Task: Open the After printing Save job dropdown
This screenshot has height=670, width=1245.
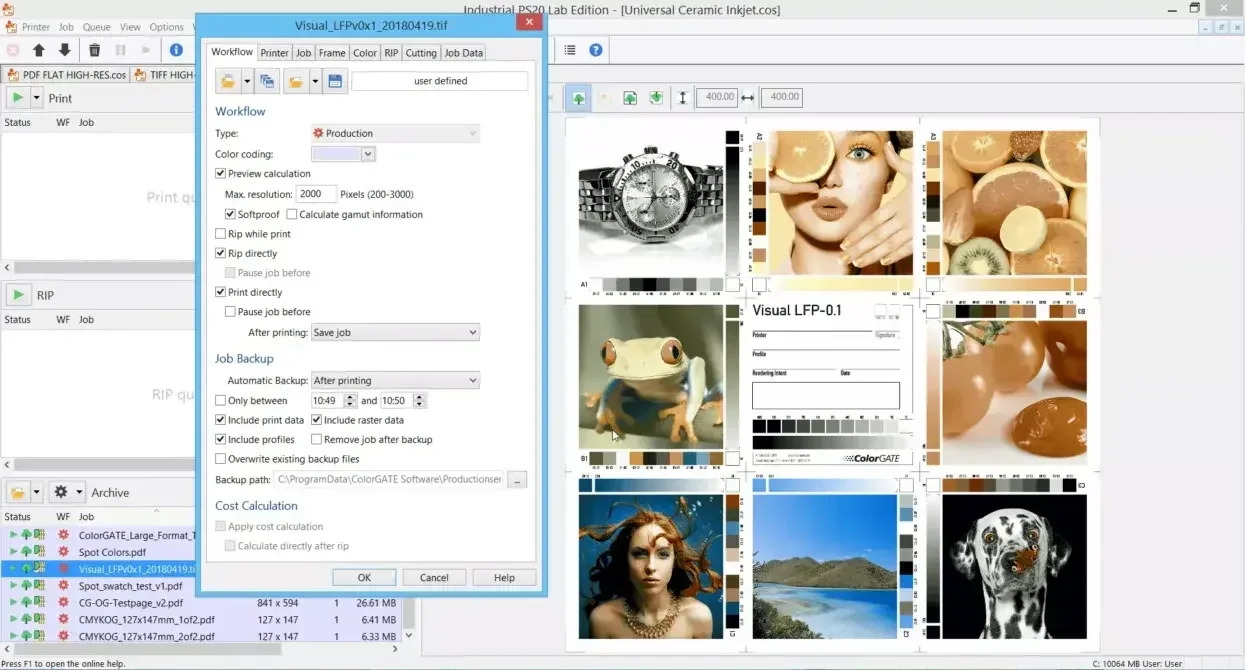Action: pyautogui.click(x=395, y=333)
